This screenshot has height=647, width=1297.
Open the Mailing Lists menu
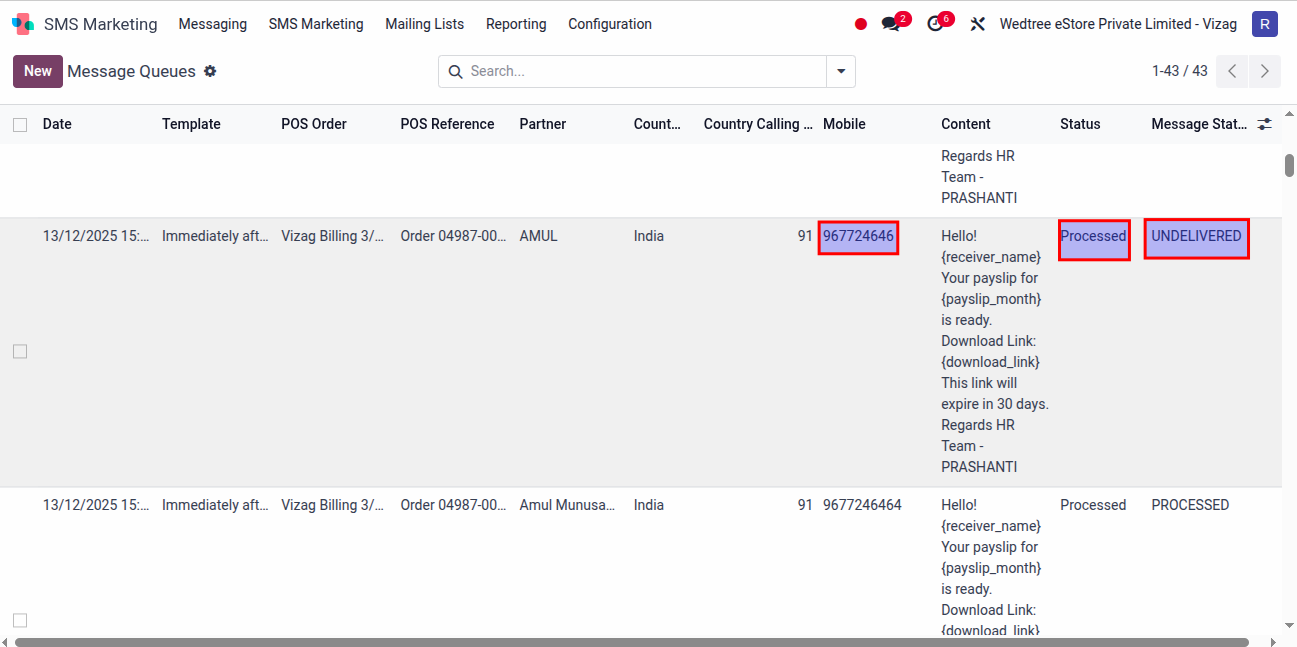(x=424, y=23)
